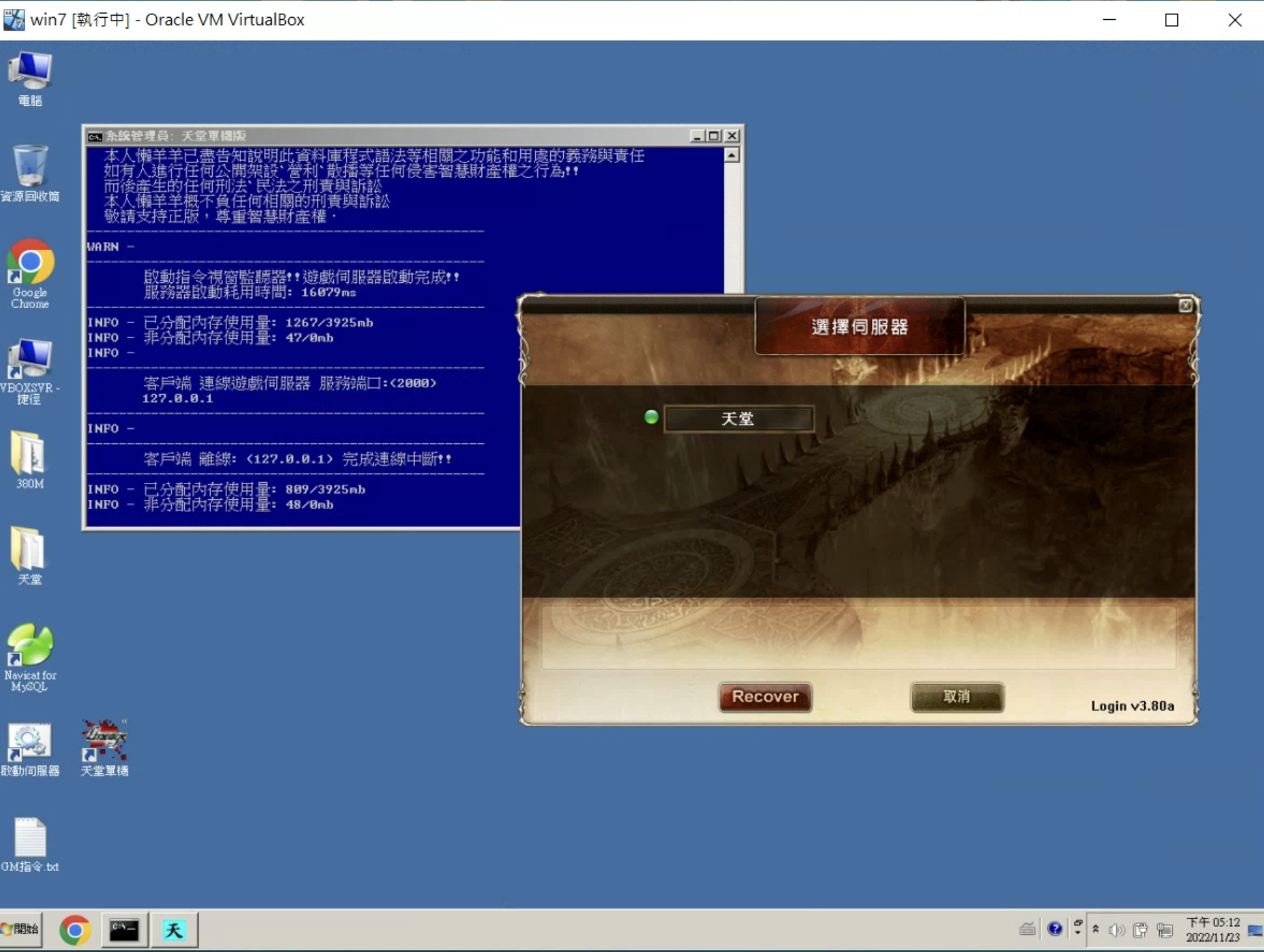The image size is (1264, 952).
Task: Show hidden tray icons with the arrow
Action: pyautogui.click(x=1096, y=929)
